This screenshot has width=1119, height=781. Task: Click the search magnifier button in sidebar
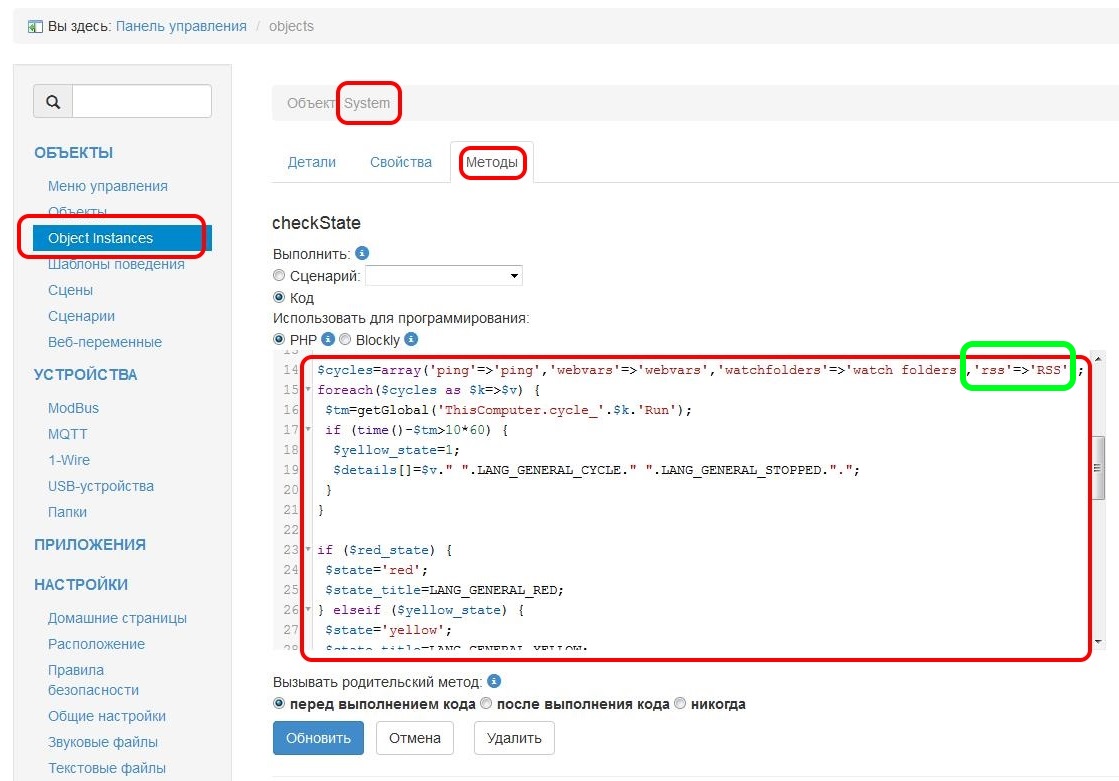click(53, 101)
